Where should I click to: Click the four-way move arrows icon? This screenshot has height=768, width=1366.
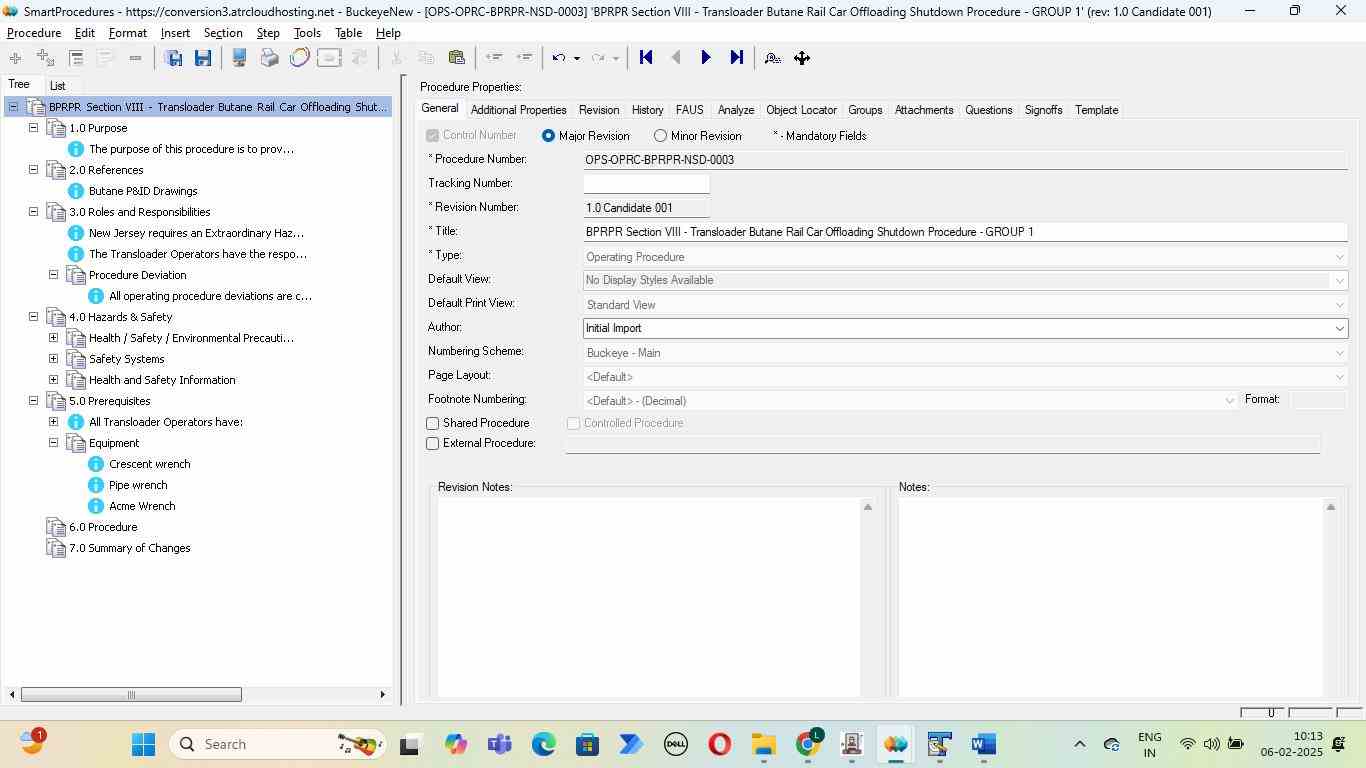click(802, 58)
